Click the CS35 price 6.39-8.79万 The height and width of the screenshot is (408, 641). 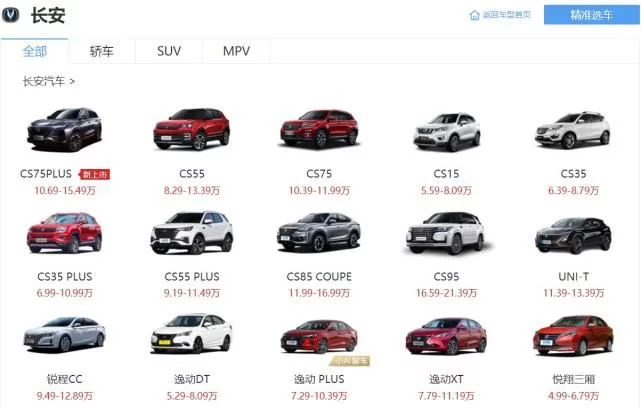pos(573,191)
